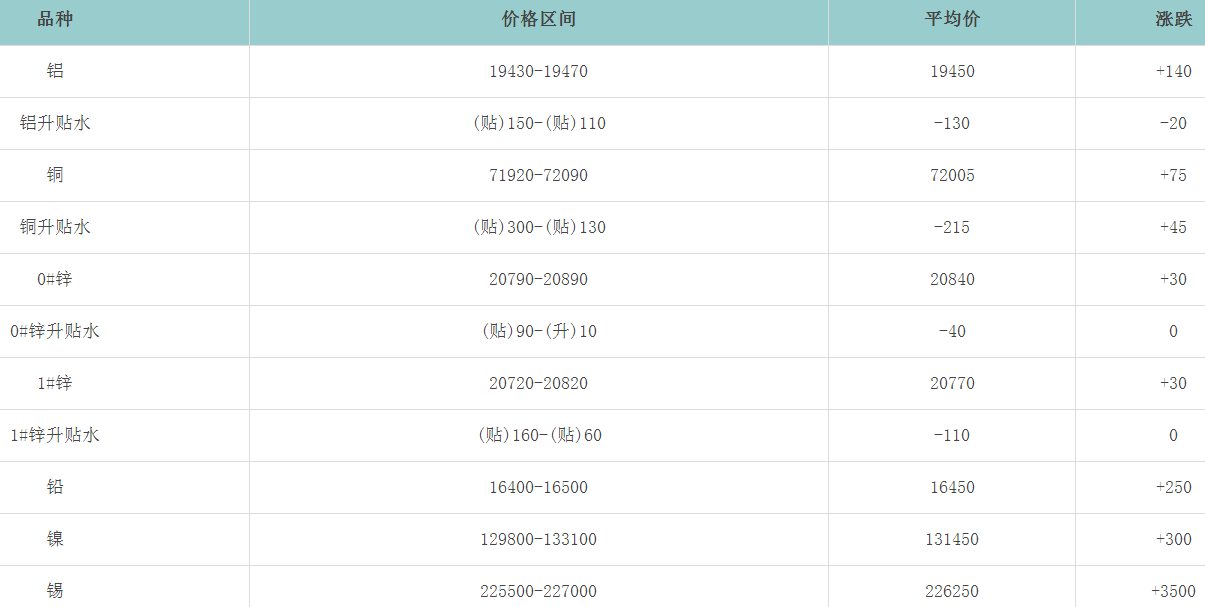
Task: Click the 铜 variety cell
Action: (55, 175)
